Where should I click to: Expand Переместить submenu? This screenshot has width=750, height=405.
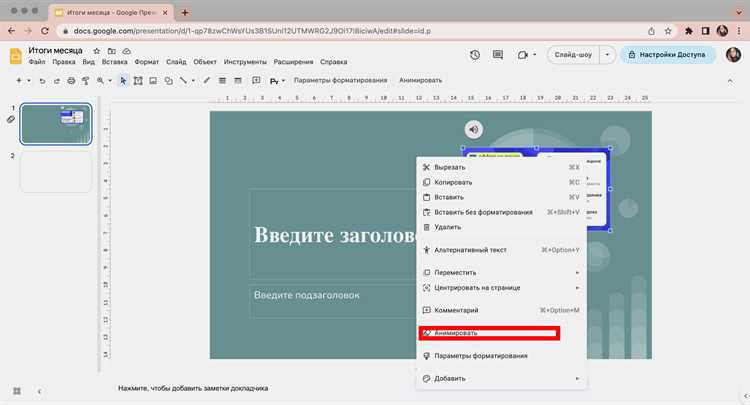point(501,272)
